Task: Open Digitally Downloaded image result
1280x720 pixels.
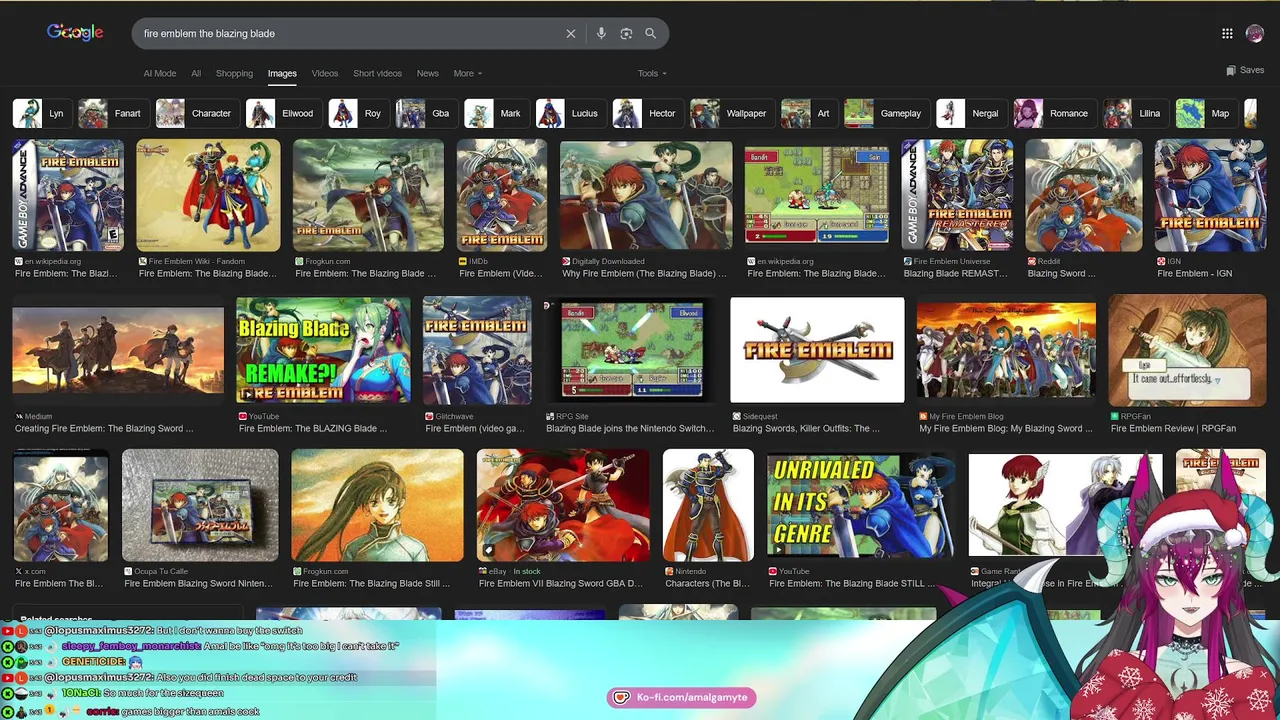Action: pos(646,195)
